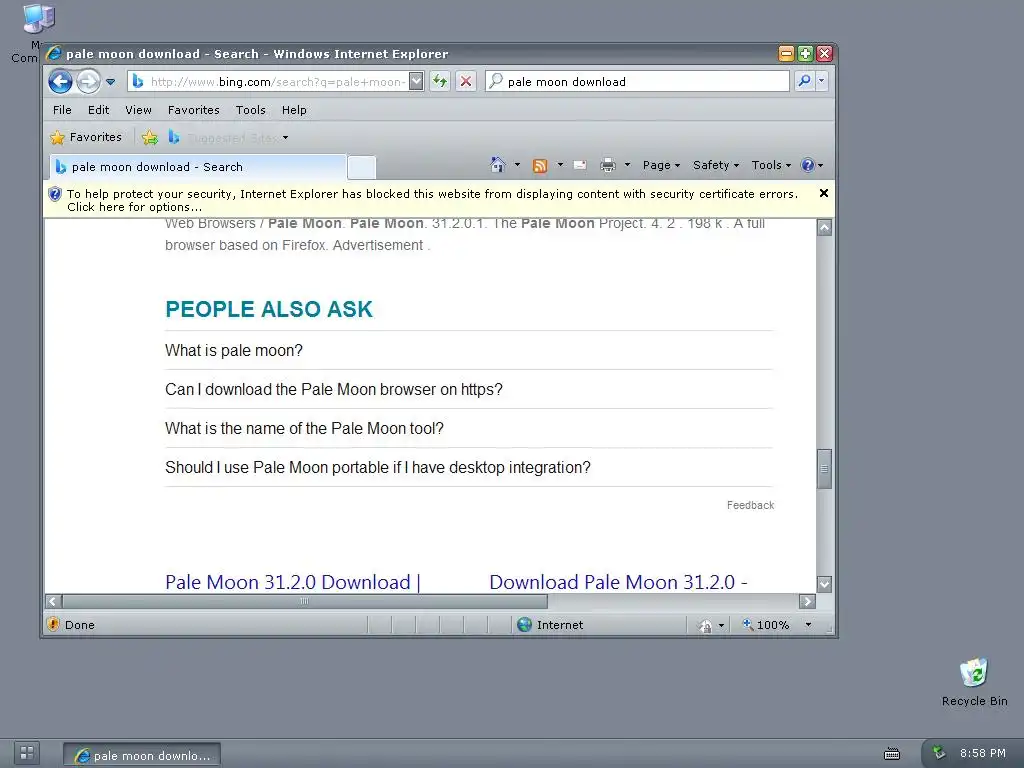Image resolution: width=1024 pixels, height=768 pixels.
Task: Expand the address bar URL dropdown
Action: [x=416, y=82]
